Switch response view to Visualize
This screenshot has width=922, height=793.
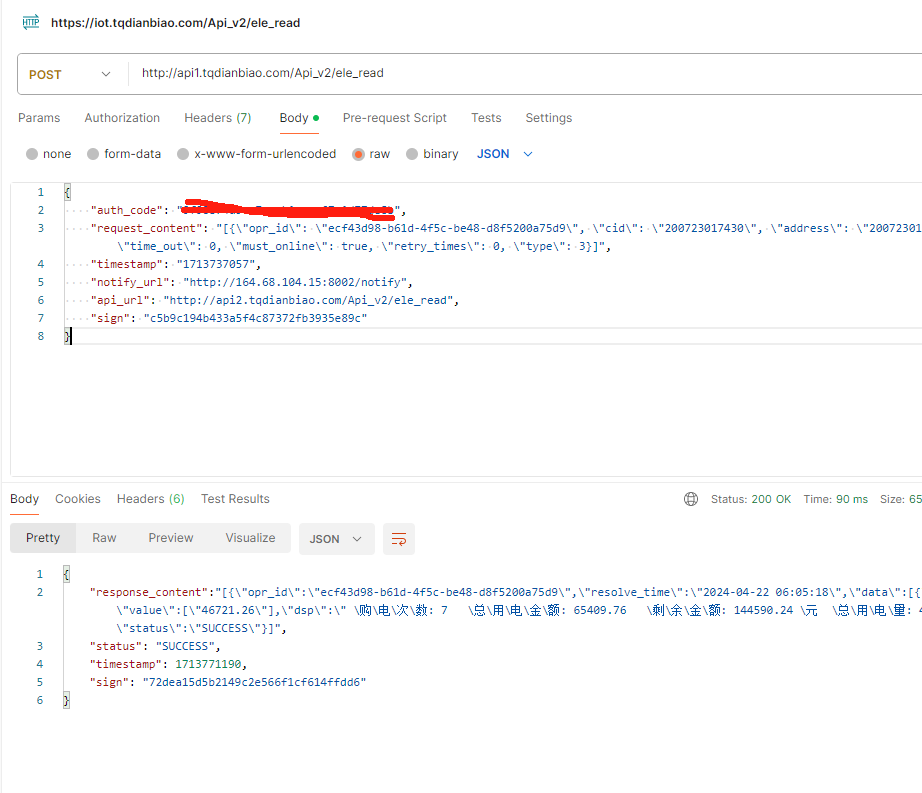250,538
